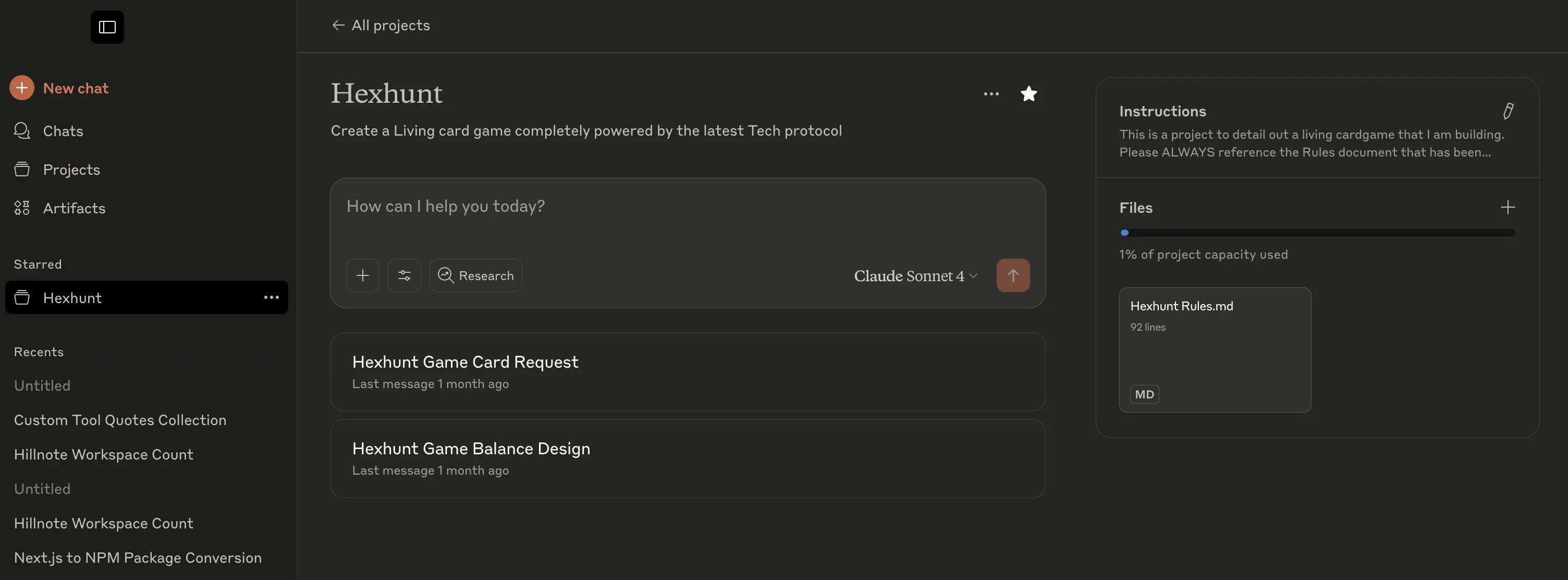Image resolution: width=1568 pixels, height=580 pixels.
Task: Add a project file with Files plus icon
Action: click(1508, 207)
